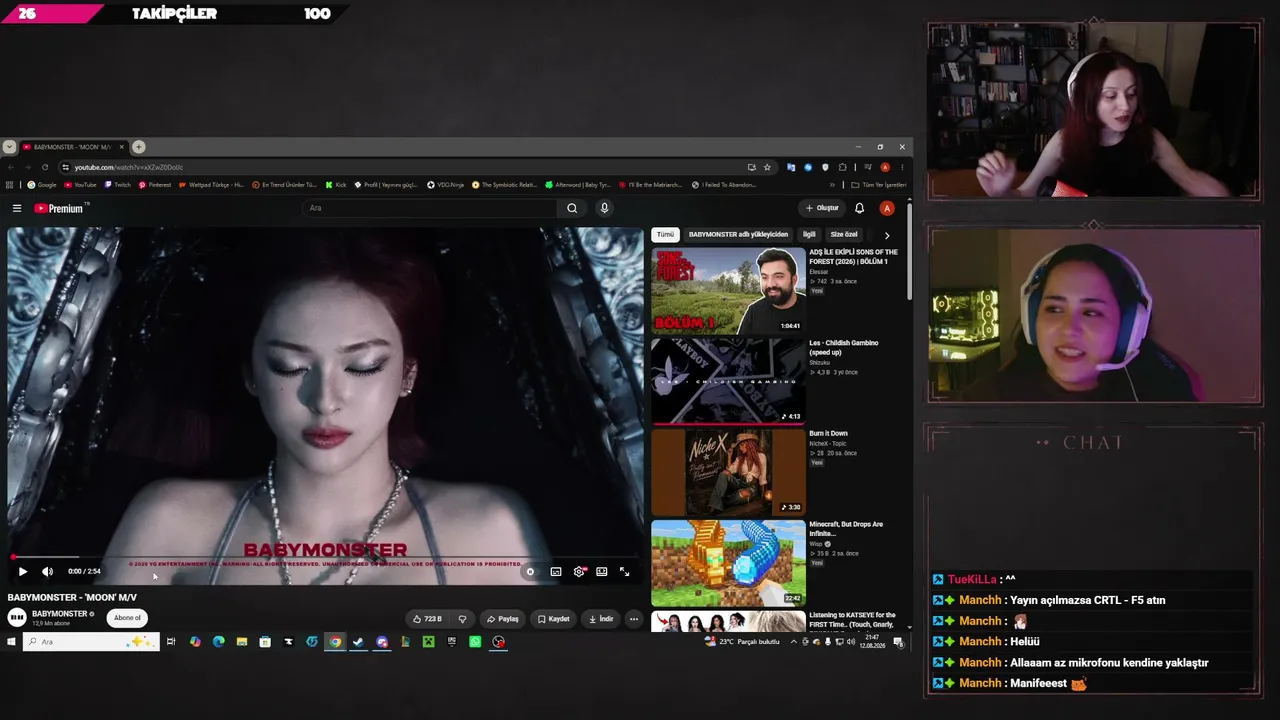Screen dimensions: 1280x720
Task: Play the BABYMONSTER MOON video
Action: [x=22, y=572]
